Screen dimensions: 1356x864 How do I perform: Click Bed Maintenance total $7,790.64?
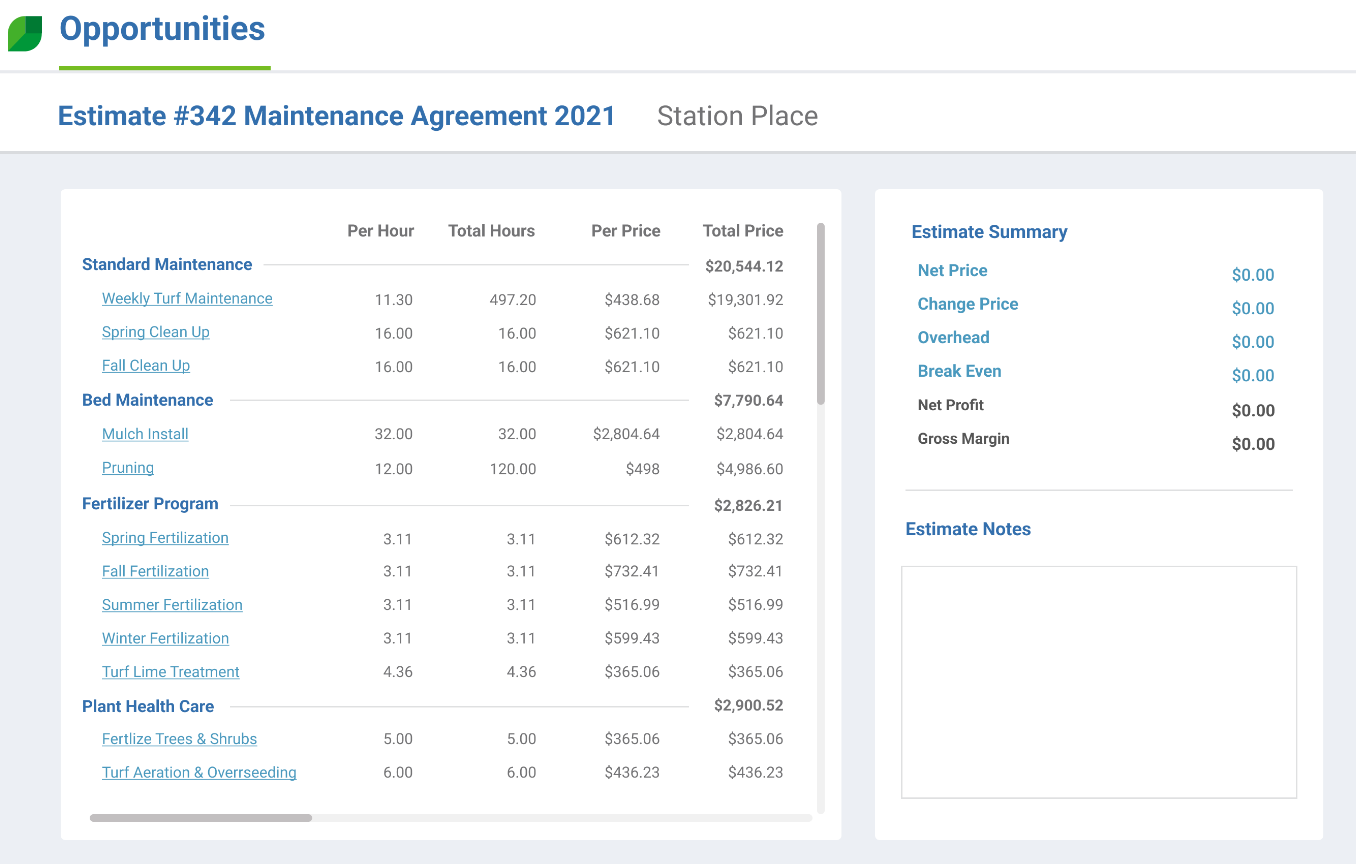(749, 401)
